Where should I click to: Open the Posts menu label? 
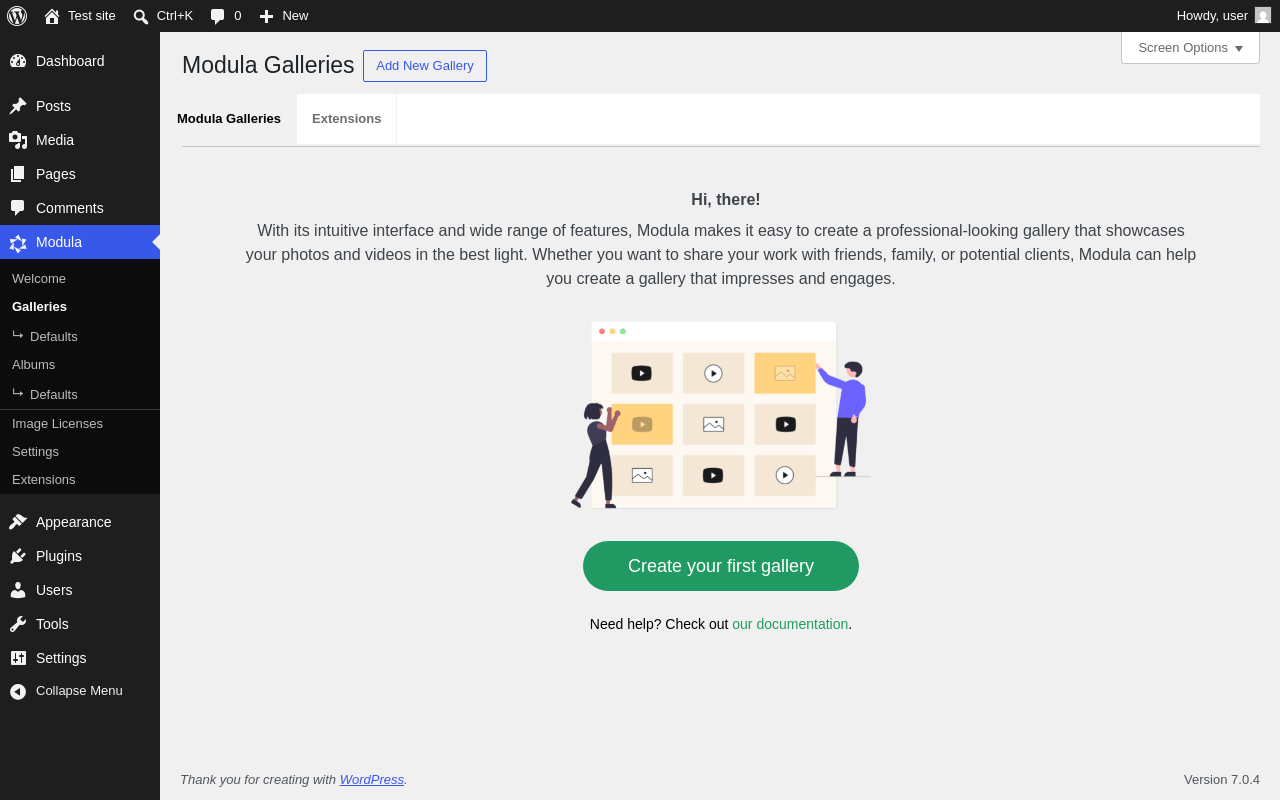point(53,106)
